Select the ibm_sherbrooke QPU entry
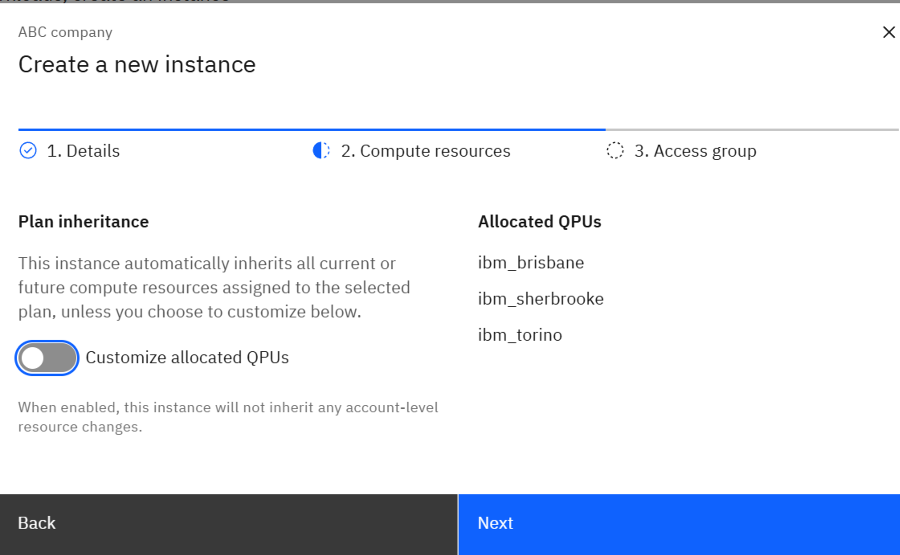Screen dimensions: 900x555 click(541, 299)
